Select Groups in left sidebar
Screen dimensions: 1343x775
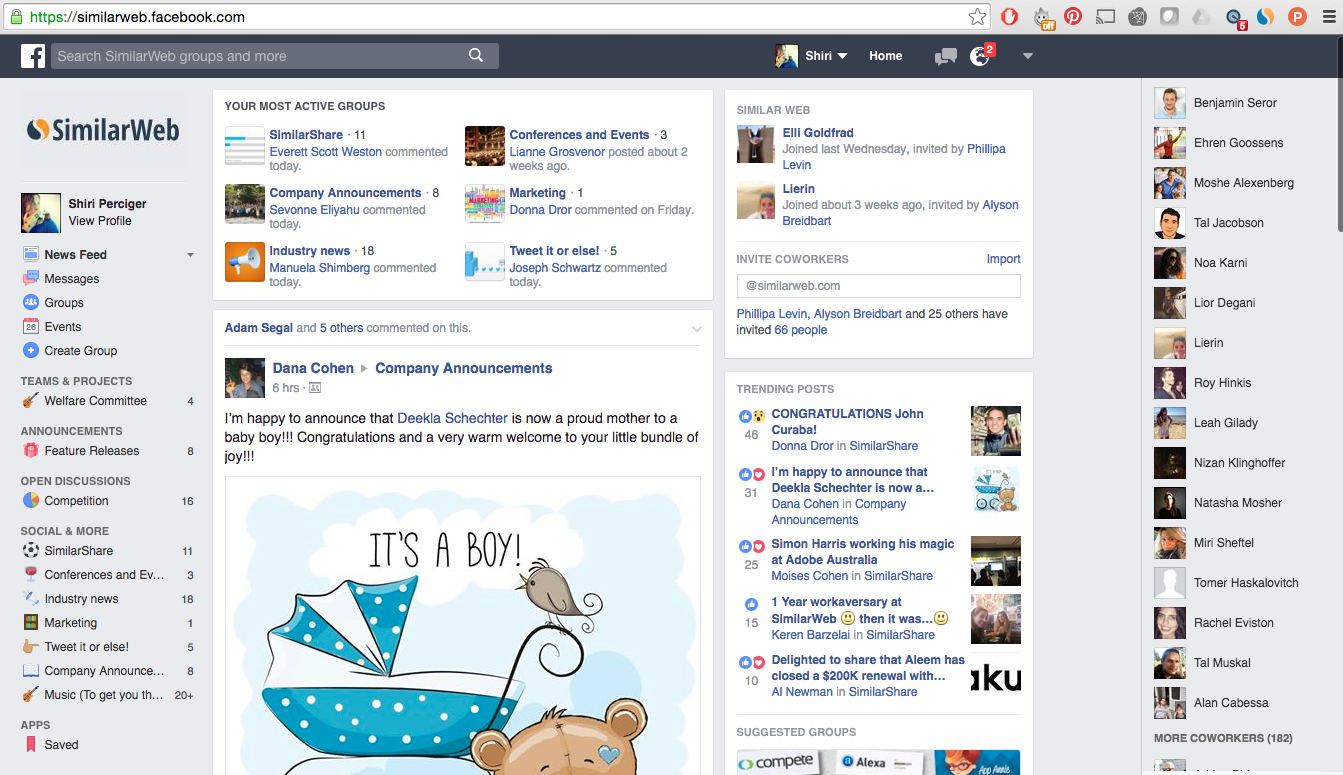pos(64,303)
